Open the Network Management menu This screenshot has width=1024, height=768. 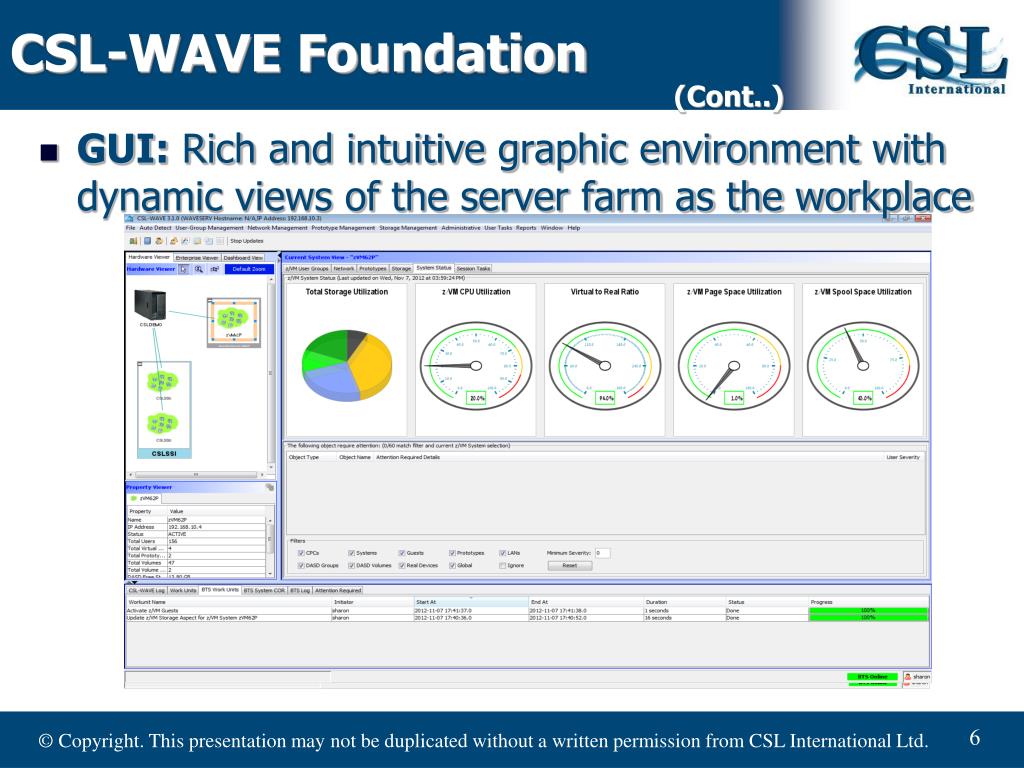(x=277, y=228)
